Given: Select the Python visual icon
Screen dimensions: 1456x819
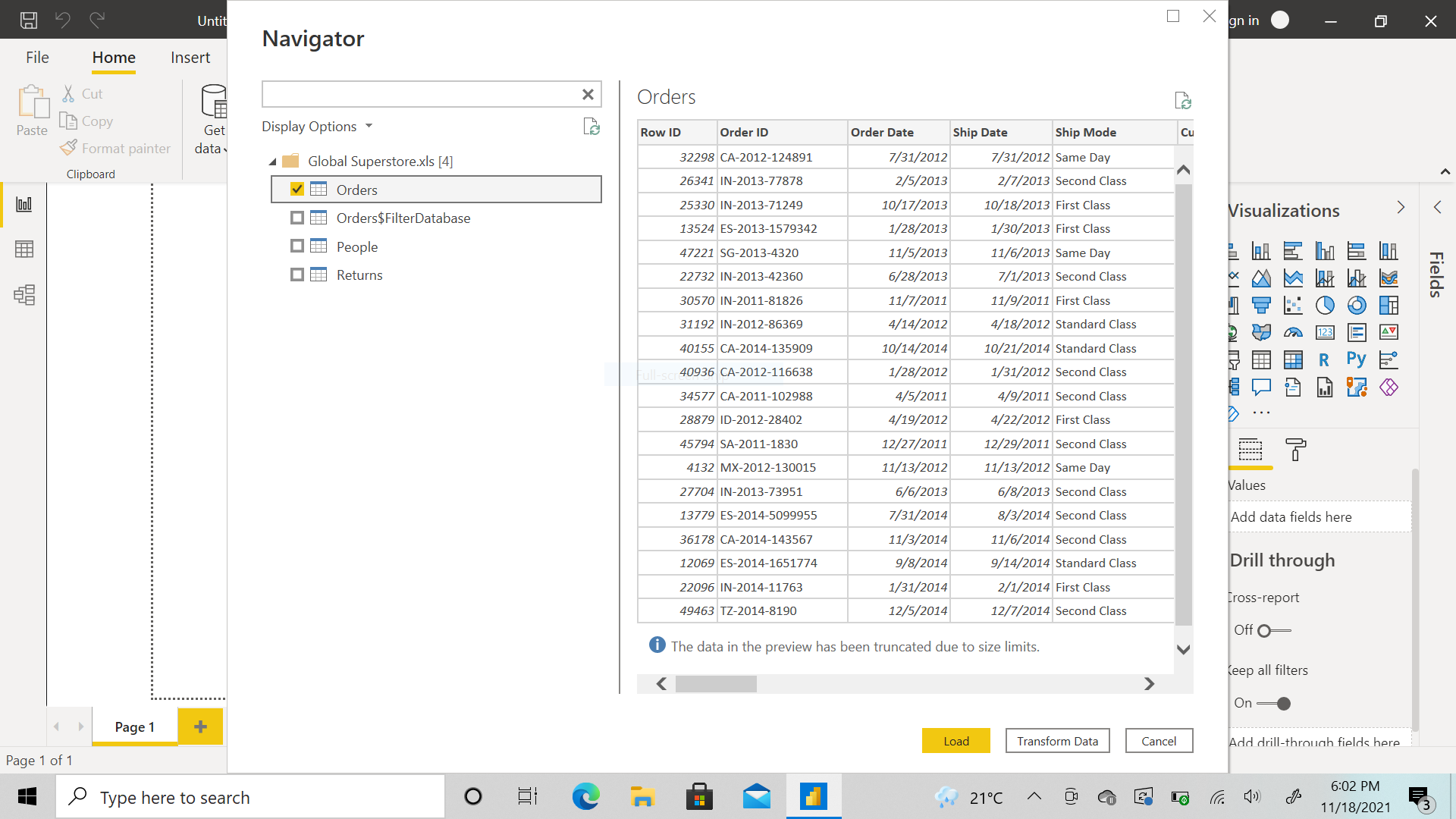Looking at the screenshot, I should click(x=1356, y=360).
